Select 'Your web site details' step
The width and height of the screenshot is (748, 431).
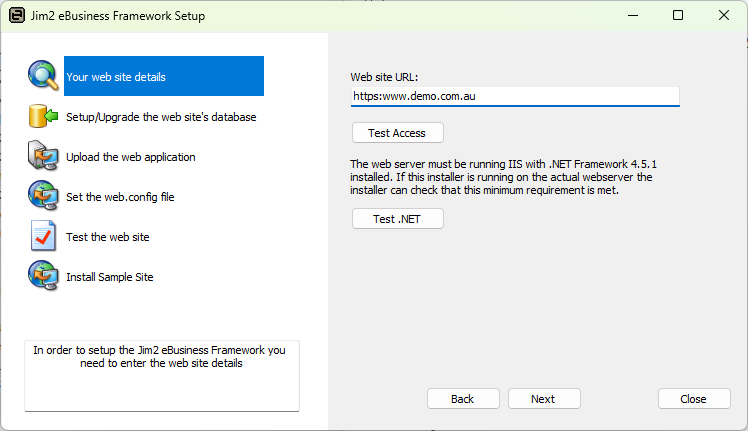(x=116, y=77)
